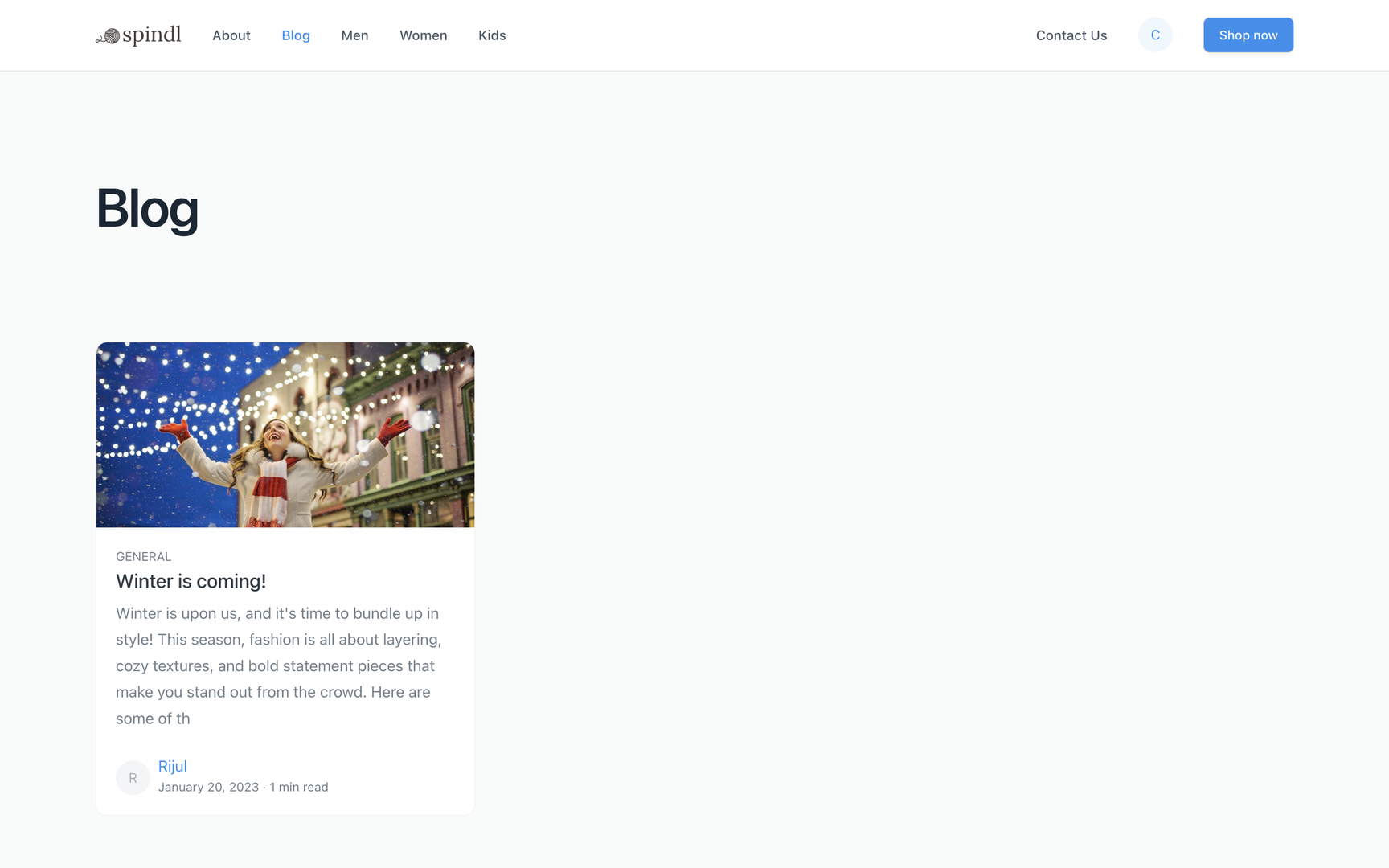Click the author name Rijul
The image size is (1389, 868).
click(x=173, y=766)
